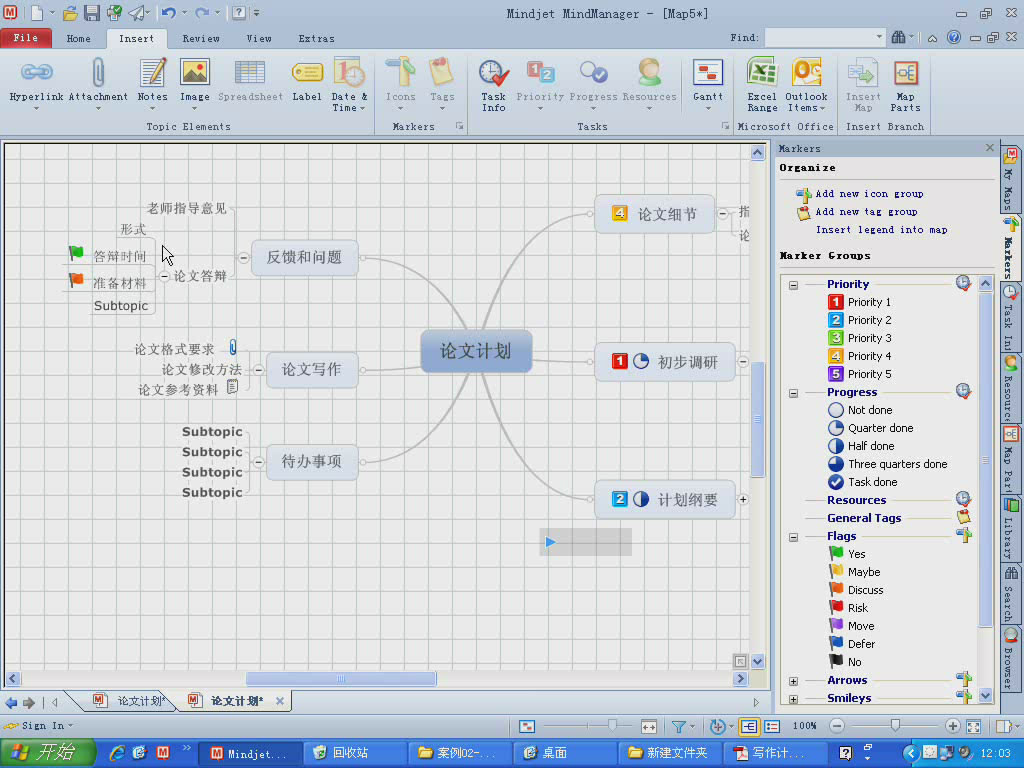Expand the 计划纲要 topic subtopics
This screenshot has width=1024, height=768.
pos(743,499)
